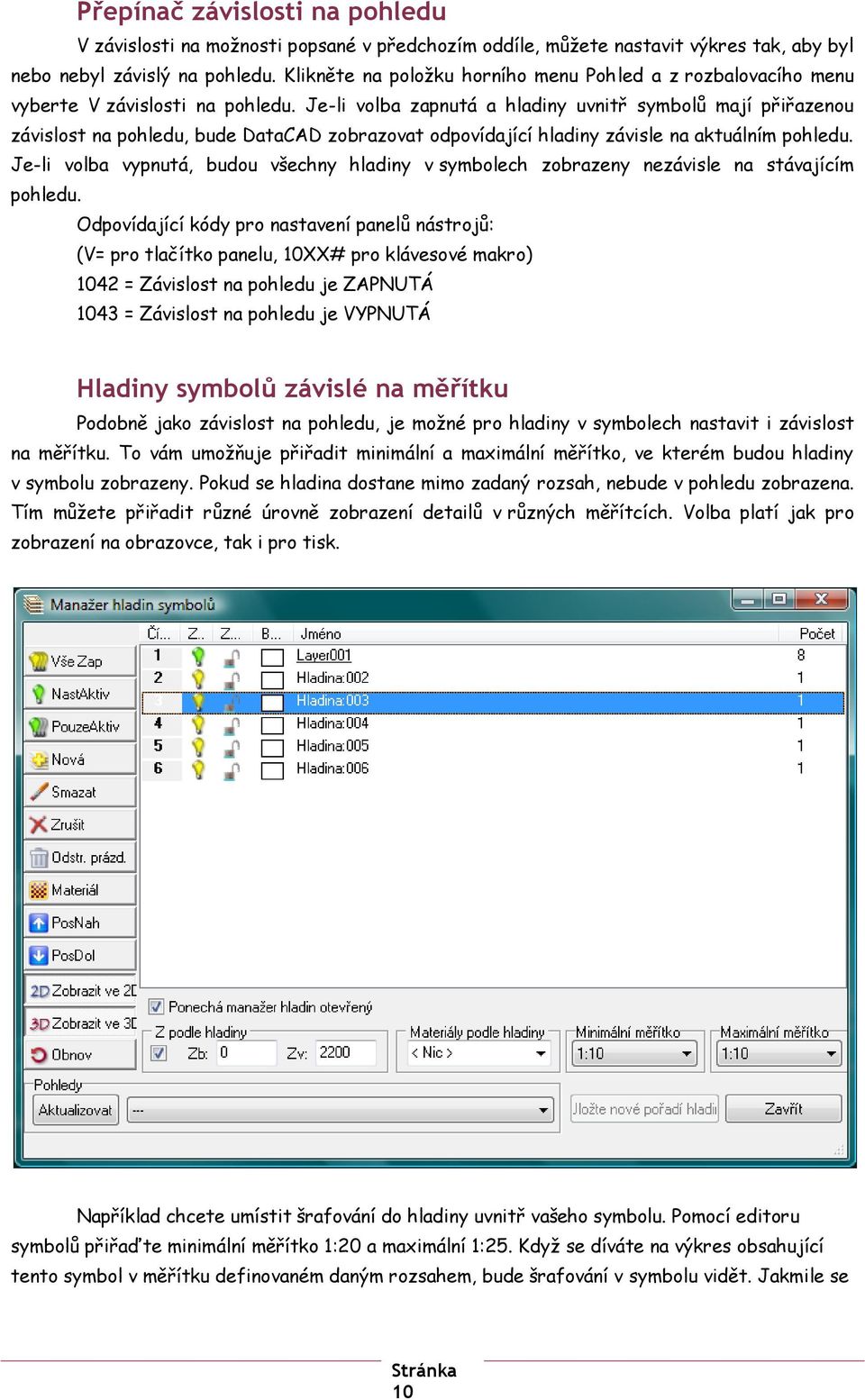The width and height of the screenshot is (865, 1400).
Task: Click the Zrušit red X button
Action: [x=80, y=824]
